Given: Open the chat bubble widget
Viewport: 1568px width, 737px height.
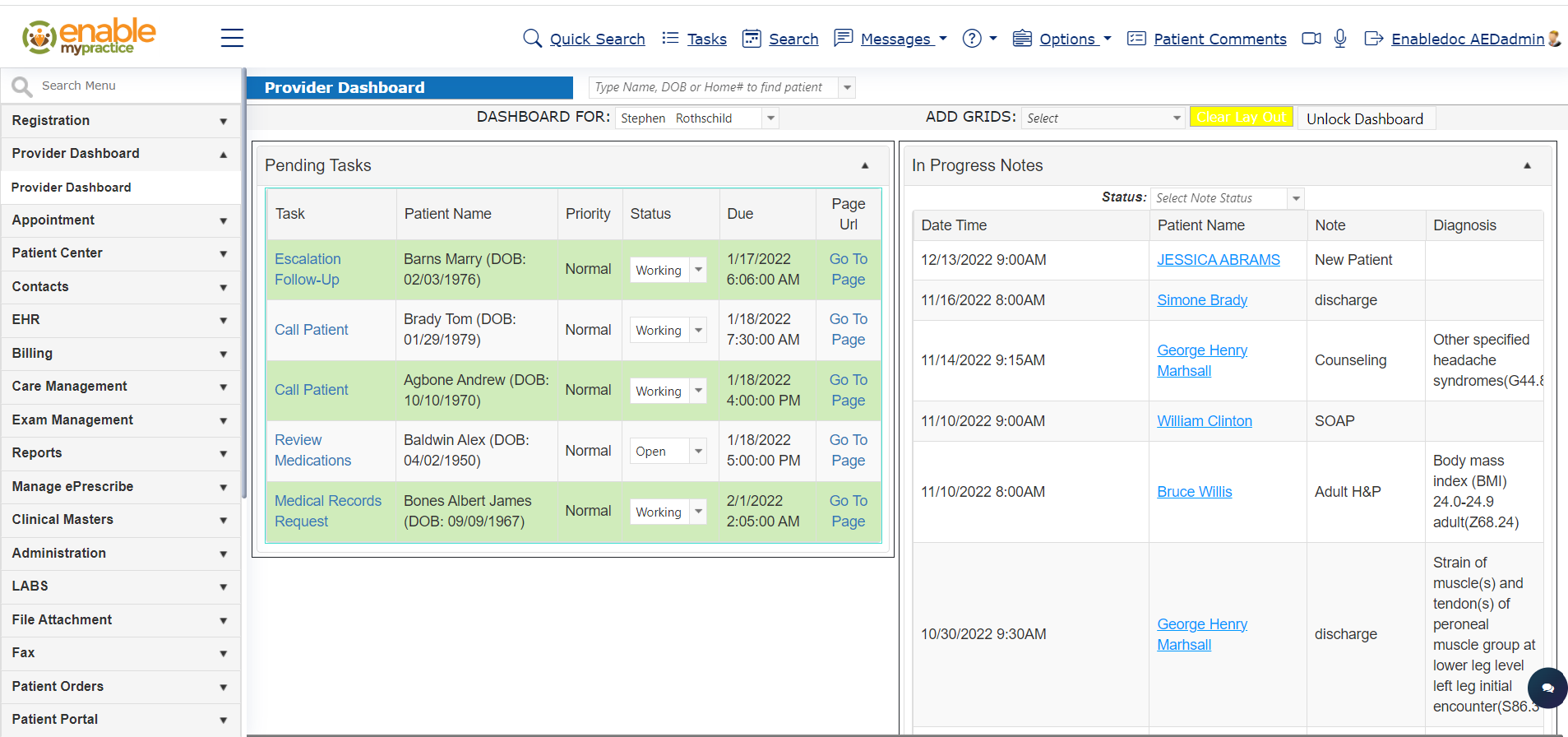Looking at the screenshot, I should pyautogui.click(x=1547, y=688).
